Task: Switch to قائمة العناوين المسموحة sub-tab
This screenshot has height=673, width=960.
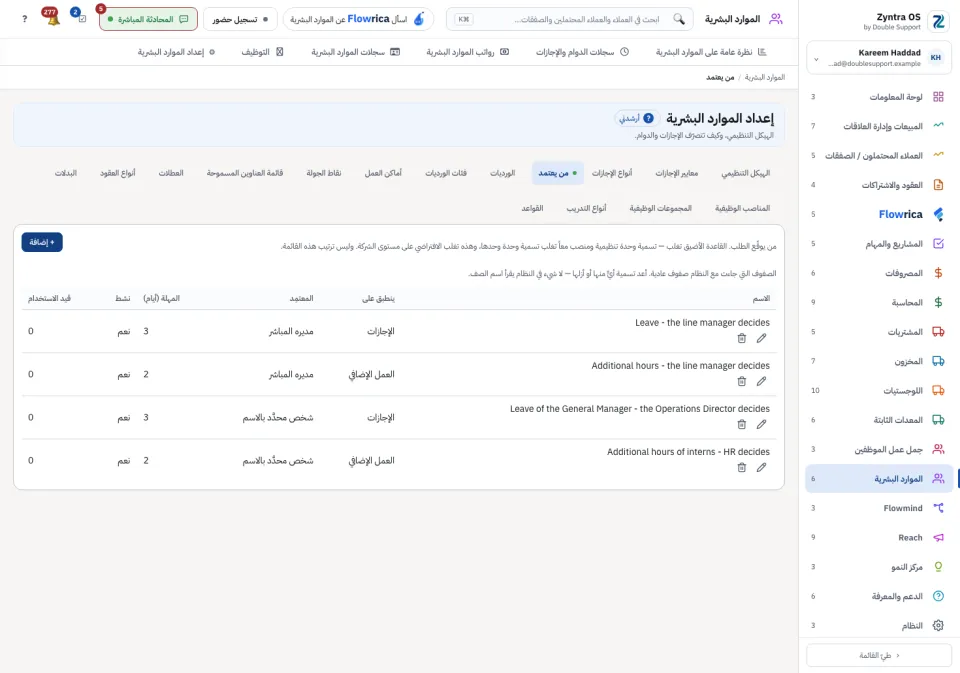Action: click(245, 173)
